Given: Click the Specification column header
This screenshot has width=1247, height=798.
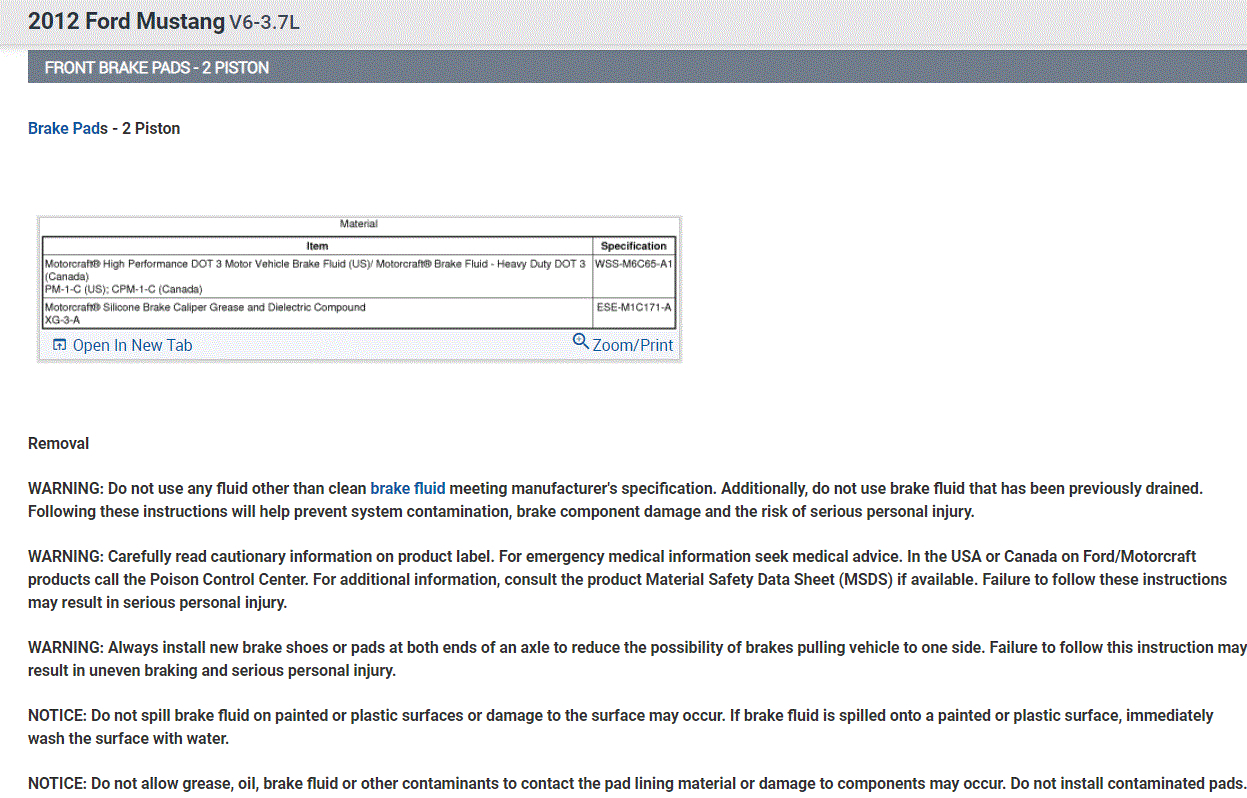Looking at the screenshot, I should coord(634,246).
